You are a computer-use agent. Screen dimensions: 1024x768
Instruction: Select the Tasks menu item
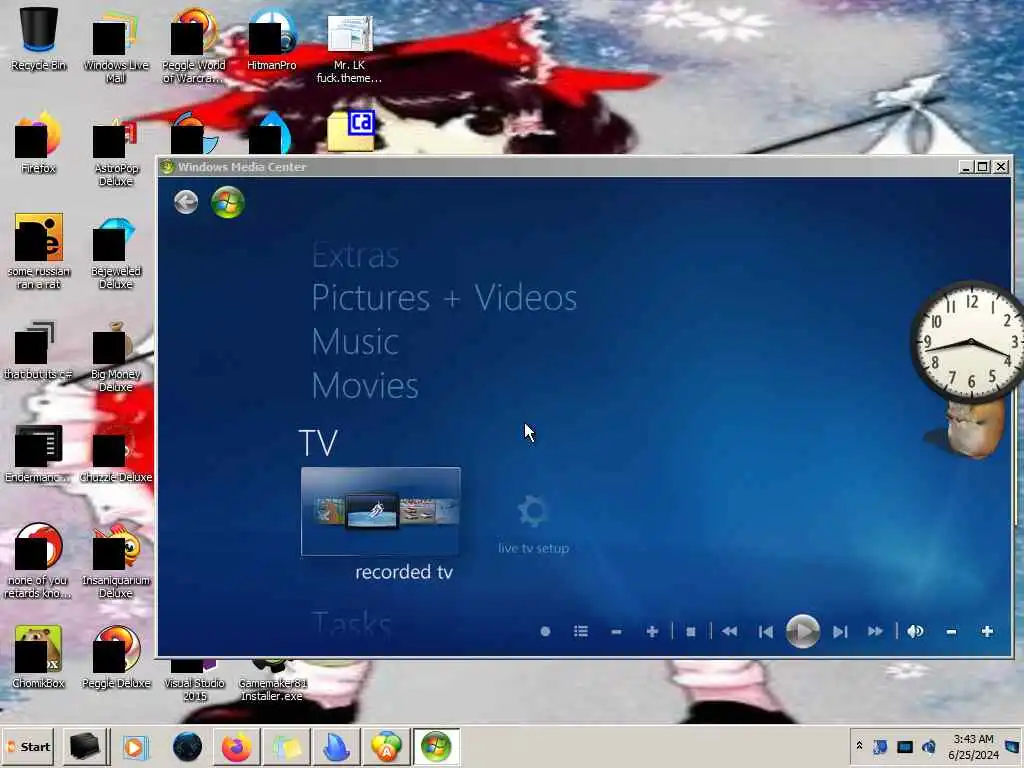point(351,624)
